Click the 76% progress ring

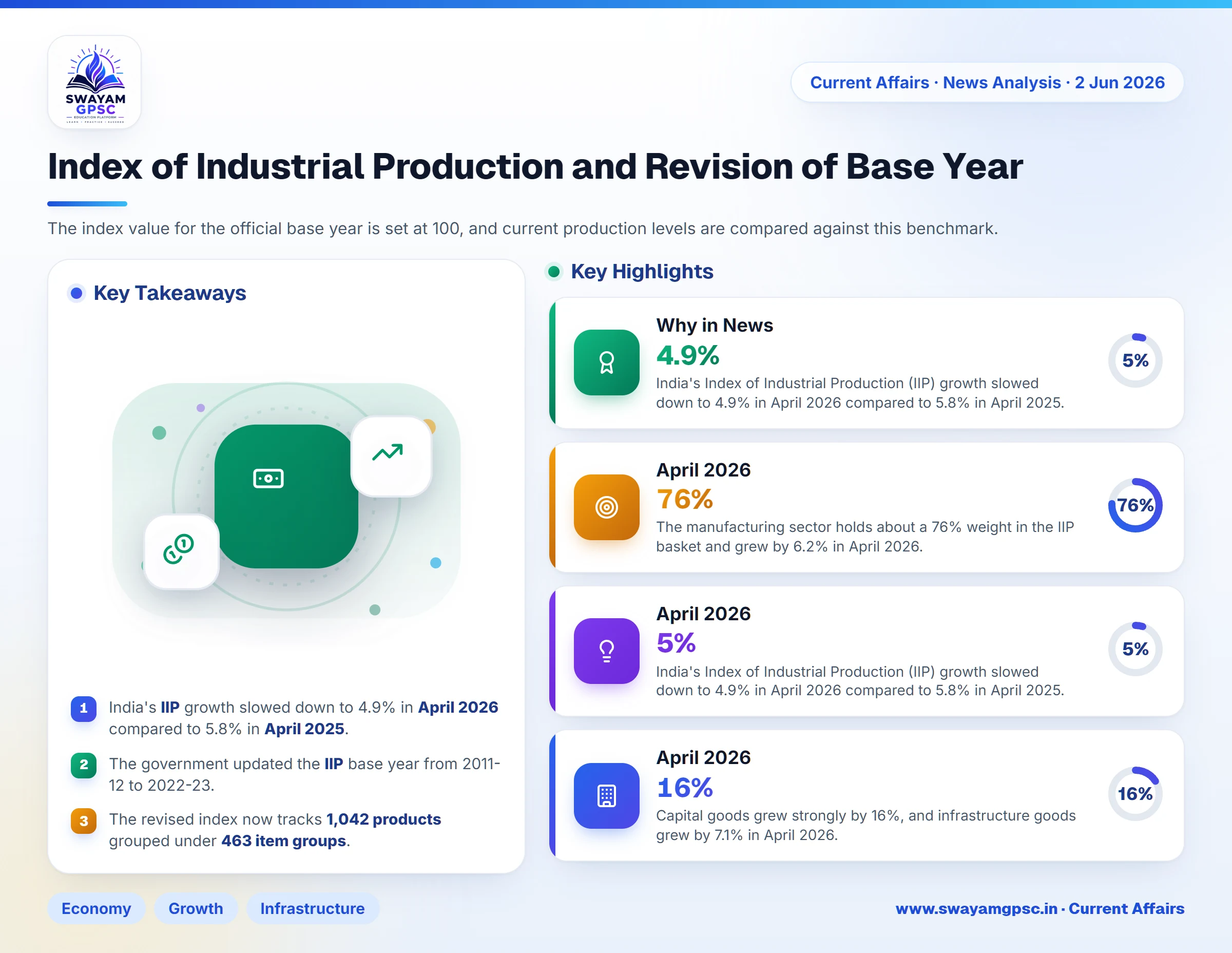(x=1135, y=505)
